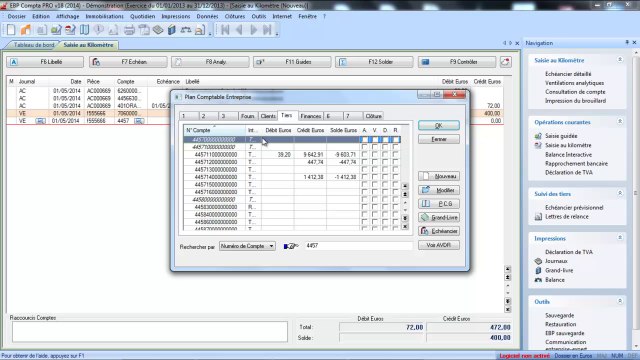Open the Clôtures menu
Screen dimensions: 640x360
point(235,16)
